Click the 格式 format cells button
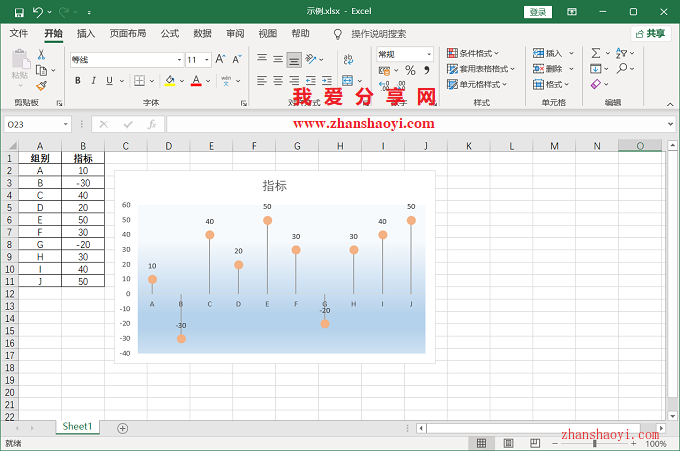Screen dimensions: 680x451 click(551, 84)
